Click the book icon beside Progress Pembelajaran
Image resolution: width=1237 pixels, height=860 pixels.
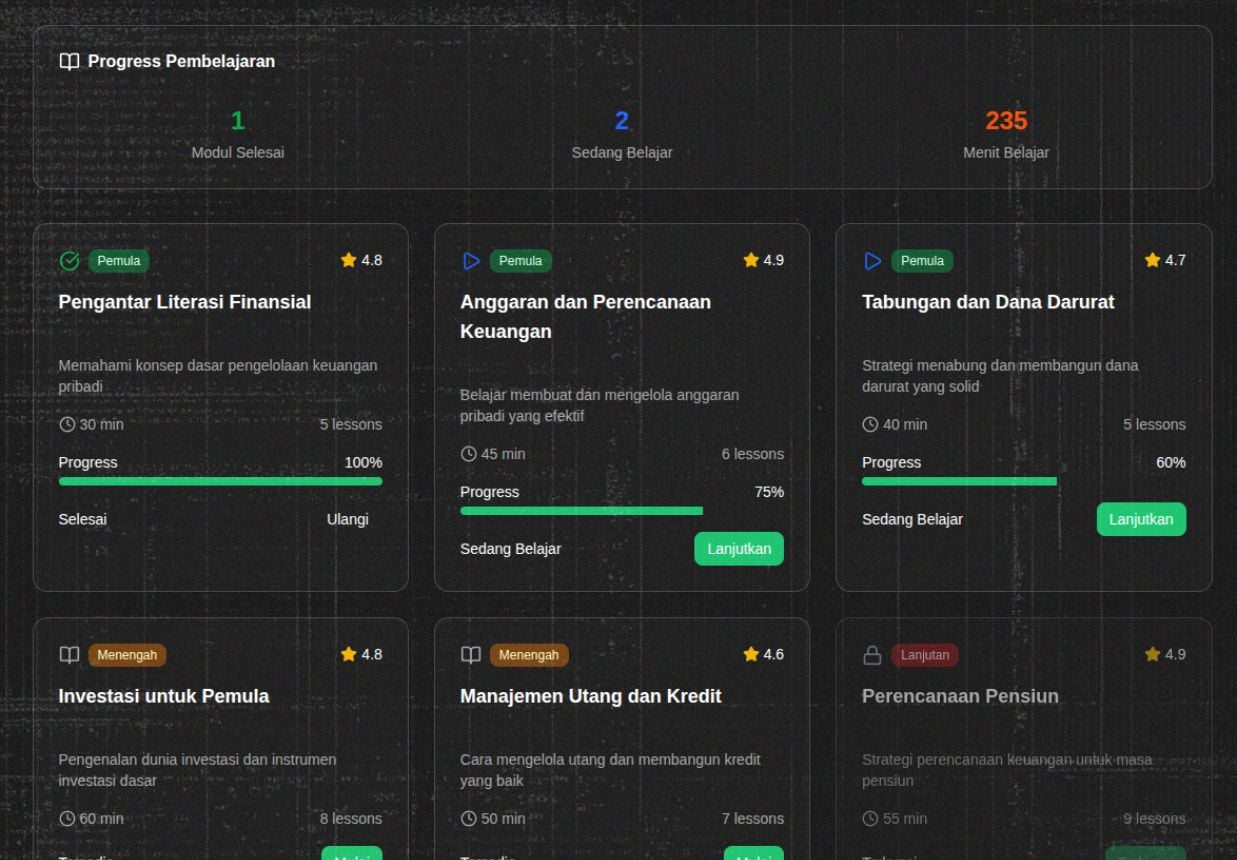click(x=69, y=61)
